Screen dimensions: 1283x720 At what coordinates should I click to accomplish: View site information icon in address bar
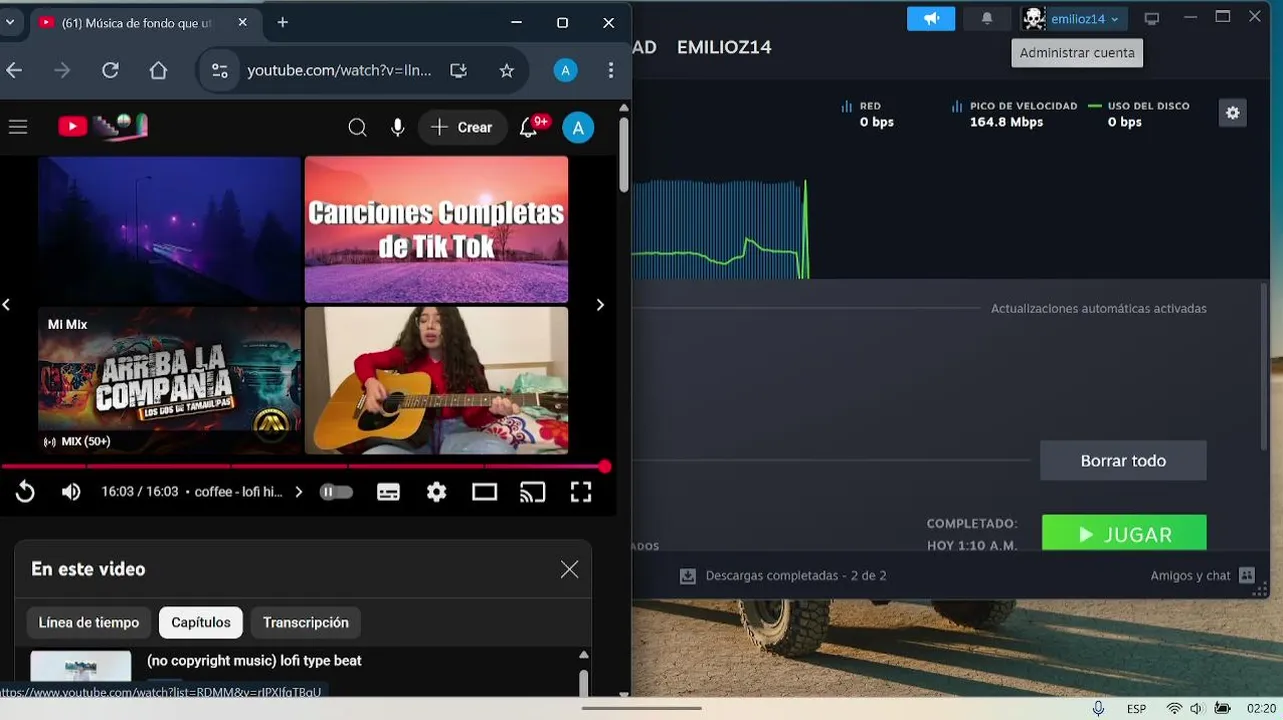219,70
